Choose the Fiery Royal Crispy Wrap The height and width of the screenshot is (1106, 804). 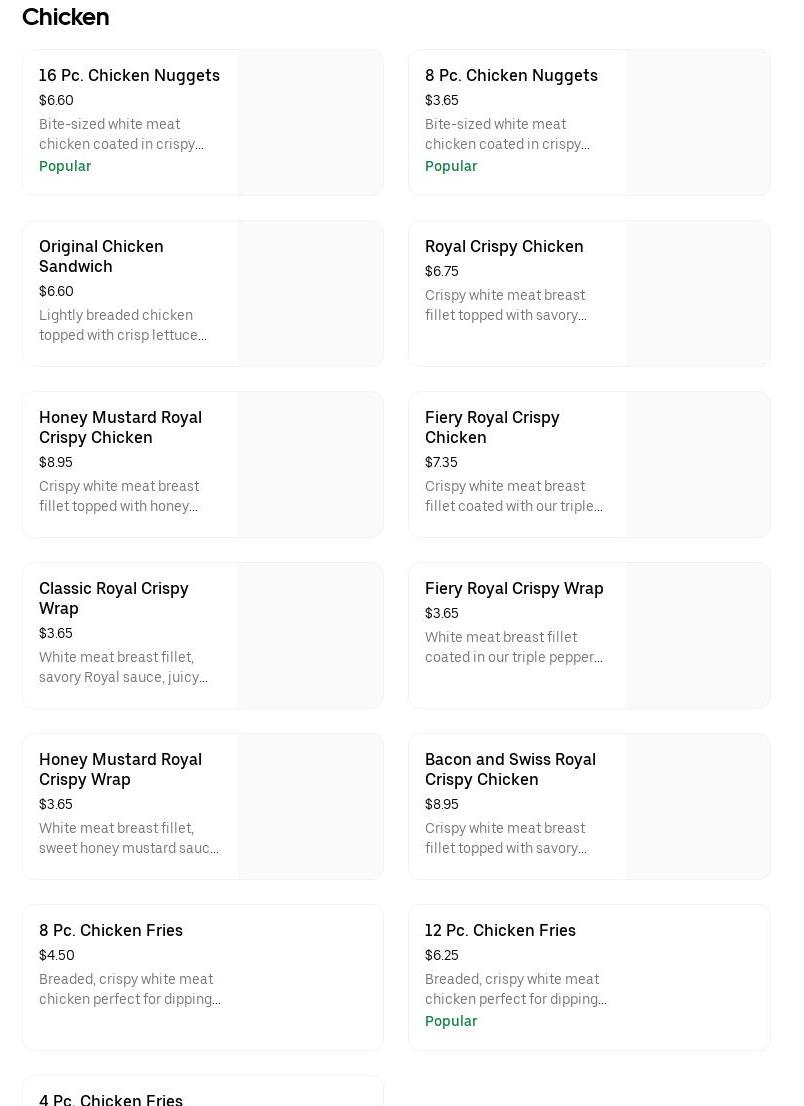tap(590, 636)
